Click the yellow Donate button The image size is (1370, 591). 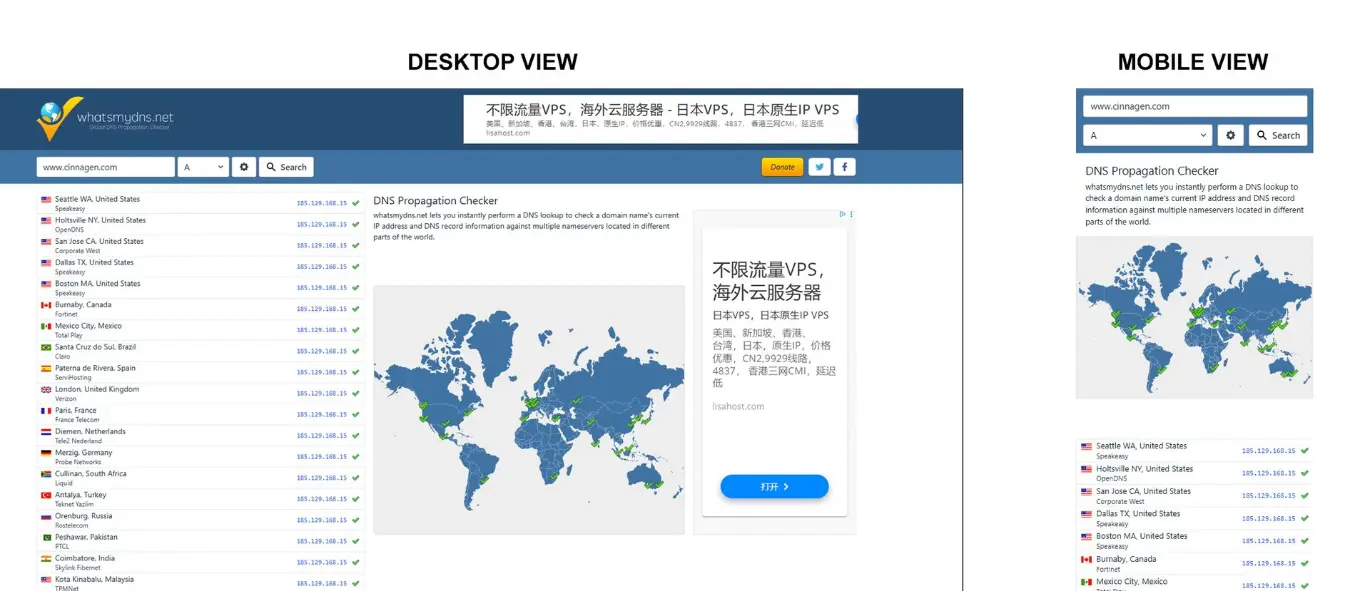782,167
